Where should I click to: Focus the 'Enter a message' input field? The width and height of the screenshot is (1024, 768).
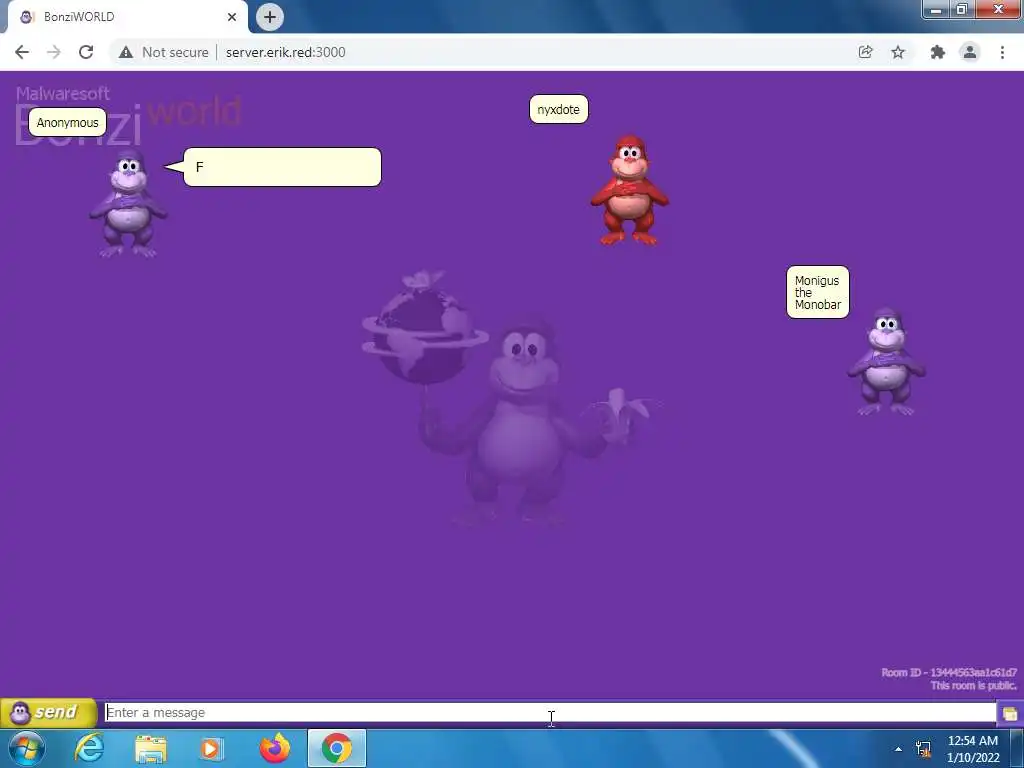pos(550,712)
